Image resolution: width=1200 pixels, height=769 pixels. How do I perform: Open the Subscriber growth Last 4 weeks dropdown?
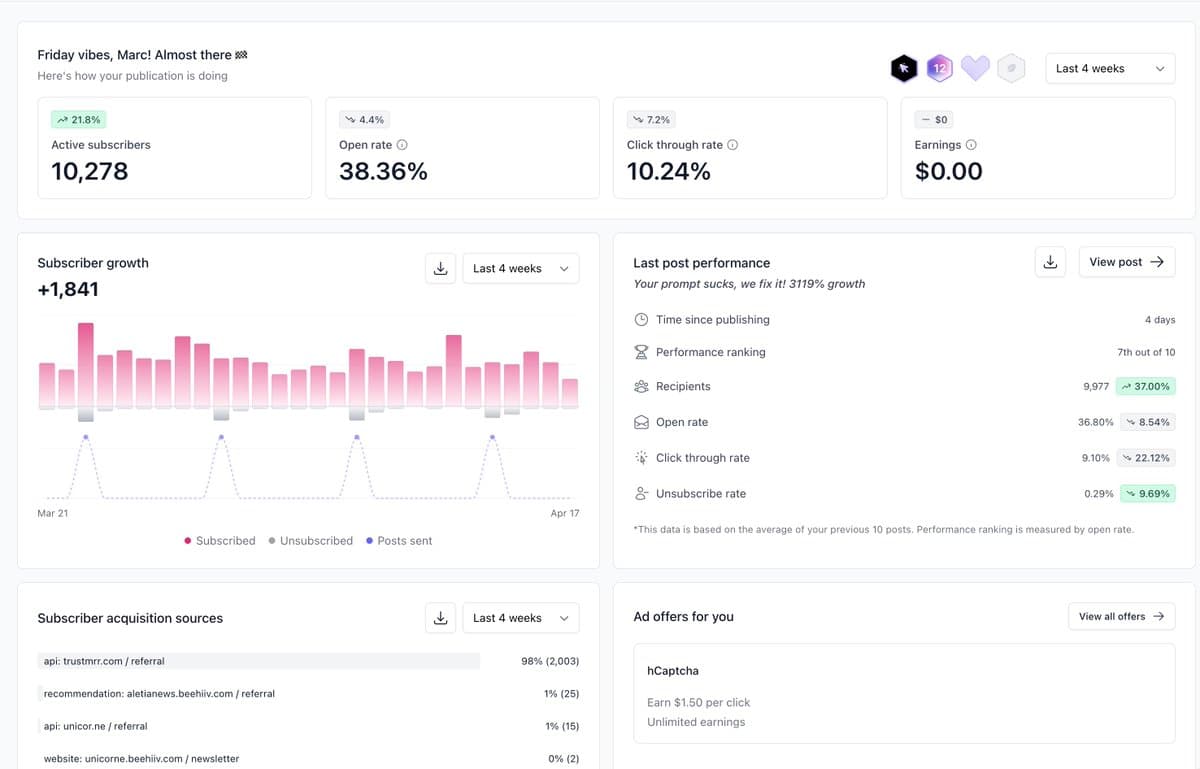[x=520, y=268]
